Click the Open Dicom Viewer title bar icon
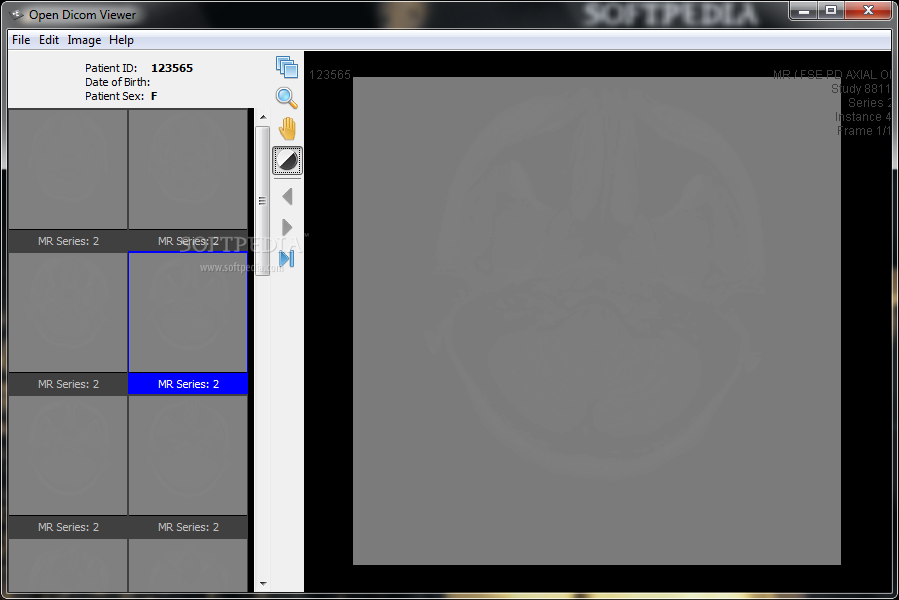The width and height of the screenshot is (899, 600). (17, 14)
